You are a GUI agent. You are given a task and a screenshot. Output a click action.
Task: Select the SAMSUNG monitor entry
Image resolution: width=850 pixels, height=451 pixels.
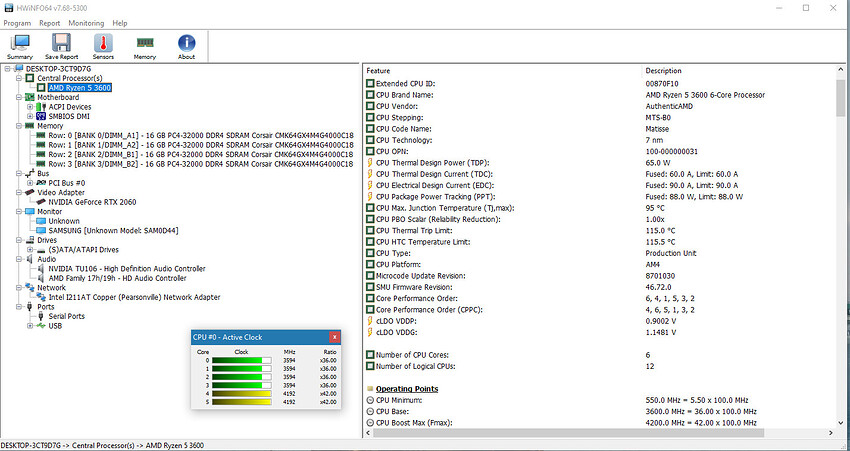click(x=113, y=230)
